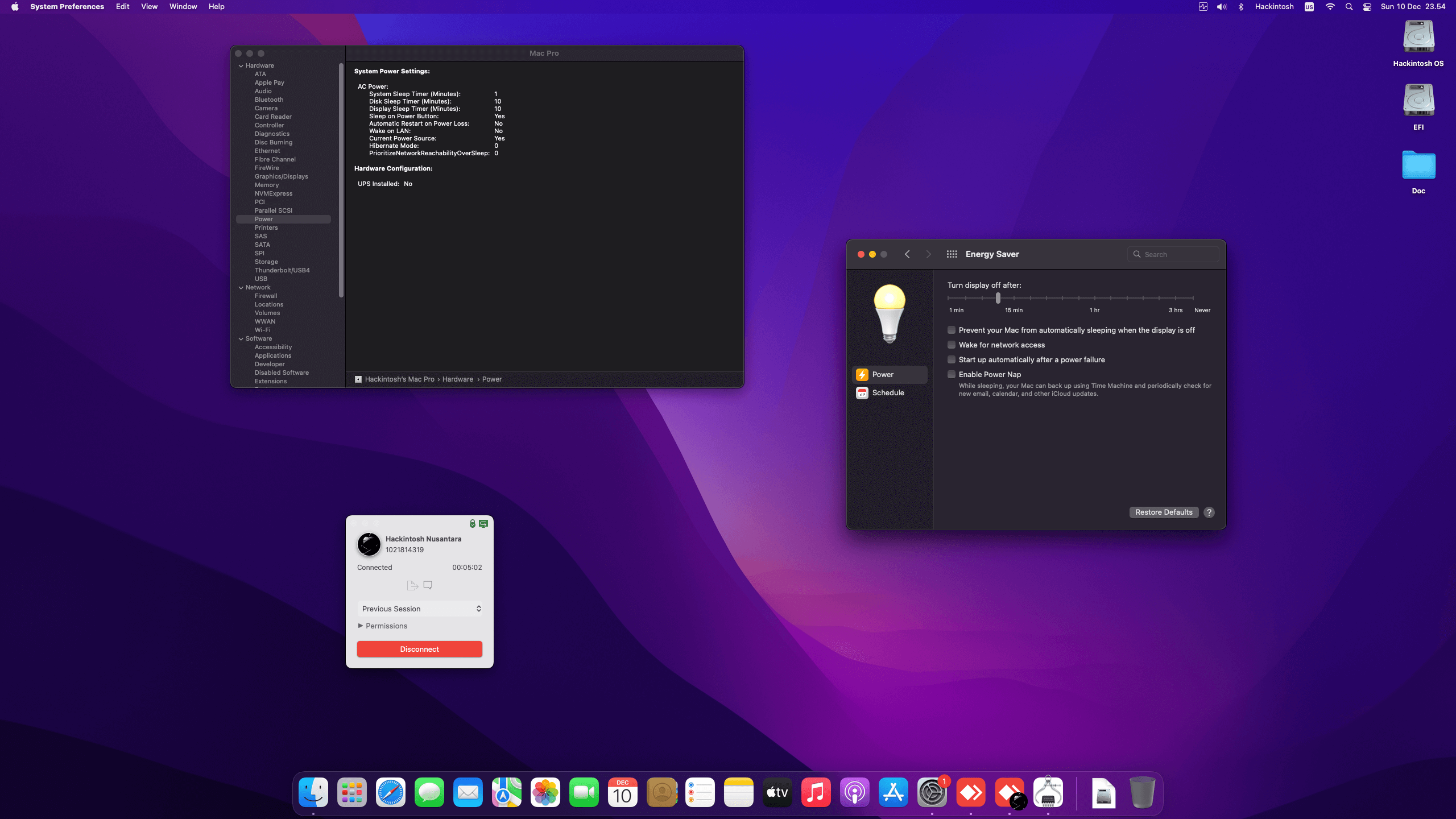Launch Safari from the Dock

click(x=391, y=792)
